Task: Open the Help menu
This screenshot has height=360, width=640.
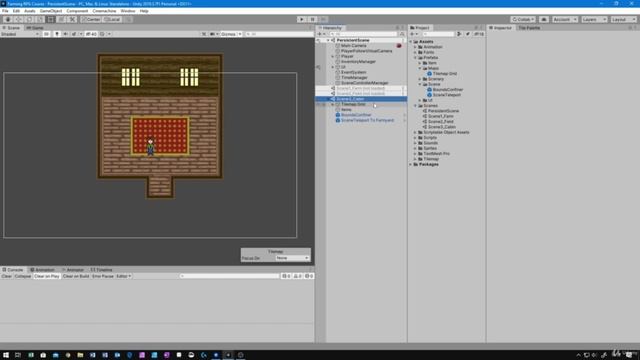Action: tap(144, 11)
